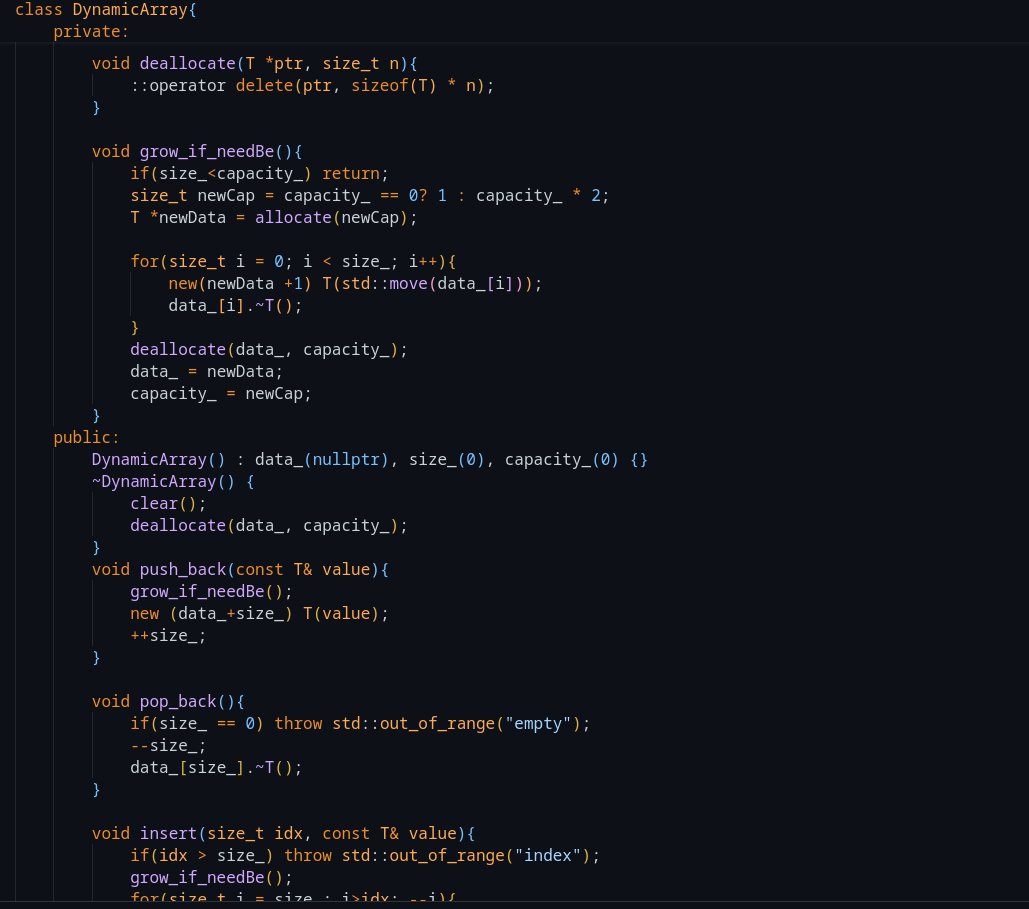Click the 'void pop_back(){' function signature
Viewport: 1029px width, 909px height.
168,702
